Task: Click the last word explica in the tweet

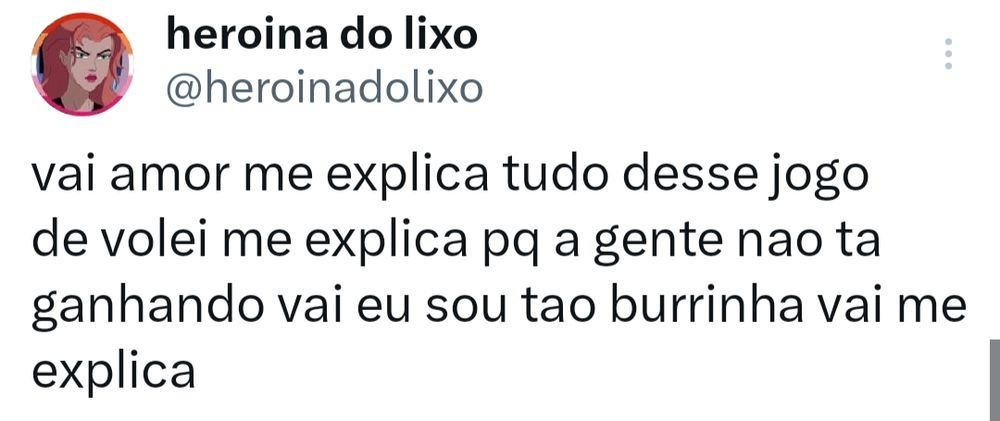Action: point(113,372)
